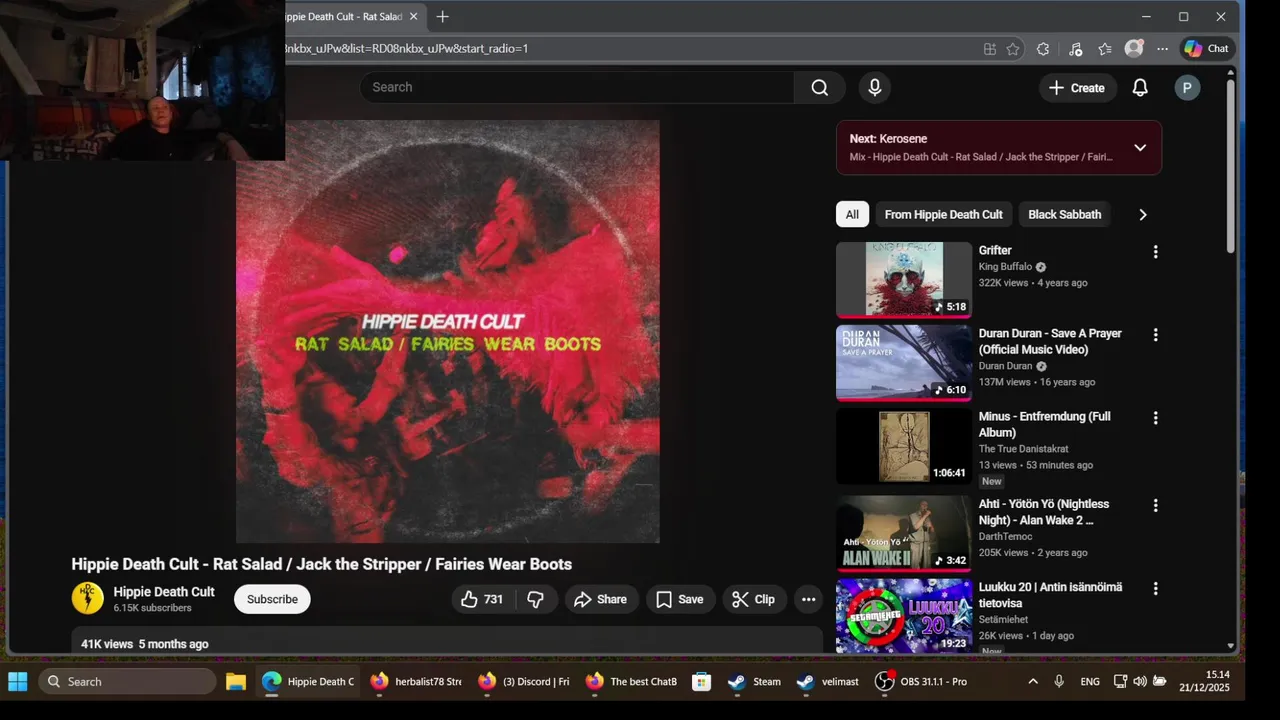Open options for Ahti Yötön Yö video
This screenshot has width=1280, height=720.
click(x=1155, y=506)
